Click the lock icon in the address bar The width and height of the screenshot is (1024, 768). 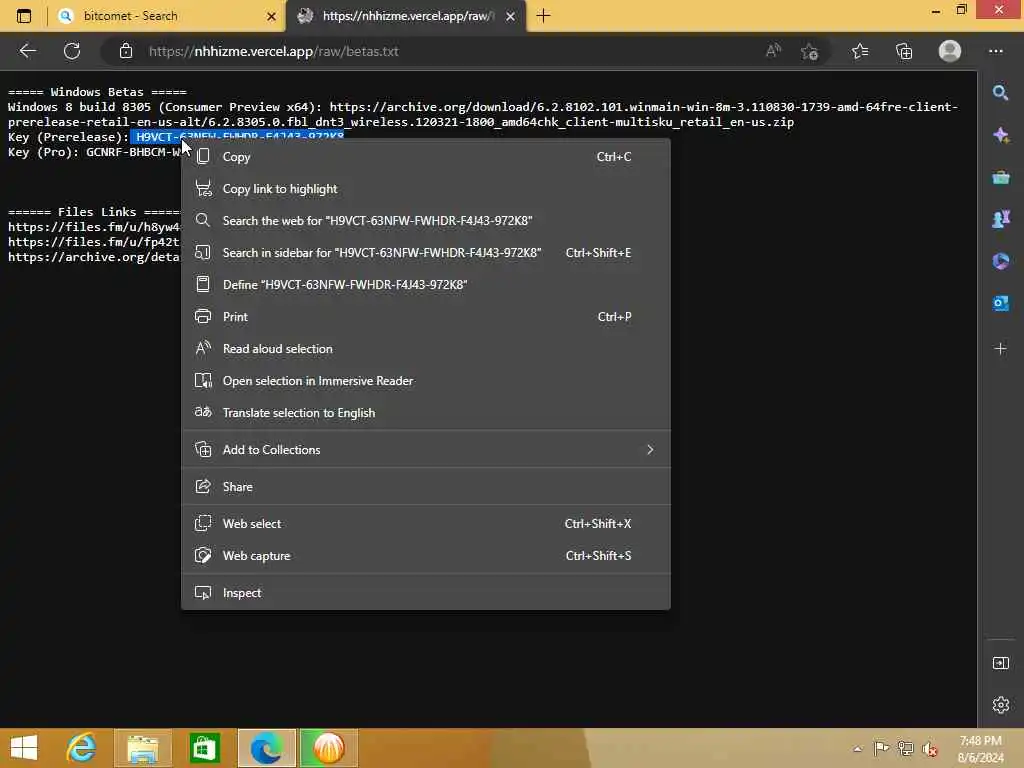pos(126,51)
